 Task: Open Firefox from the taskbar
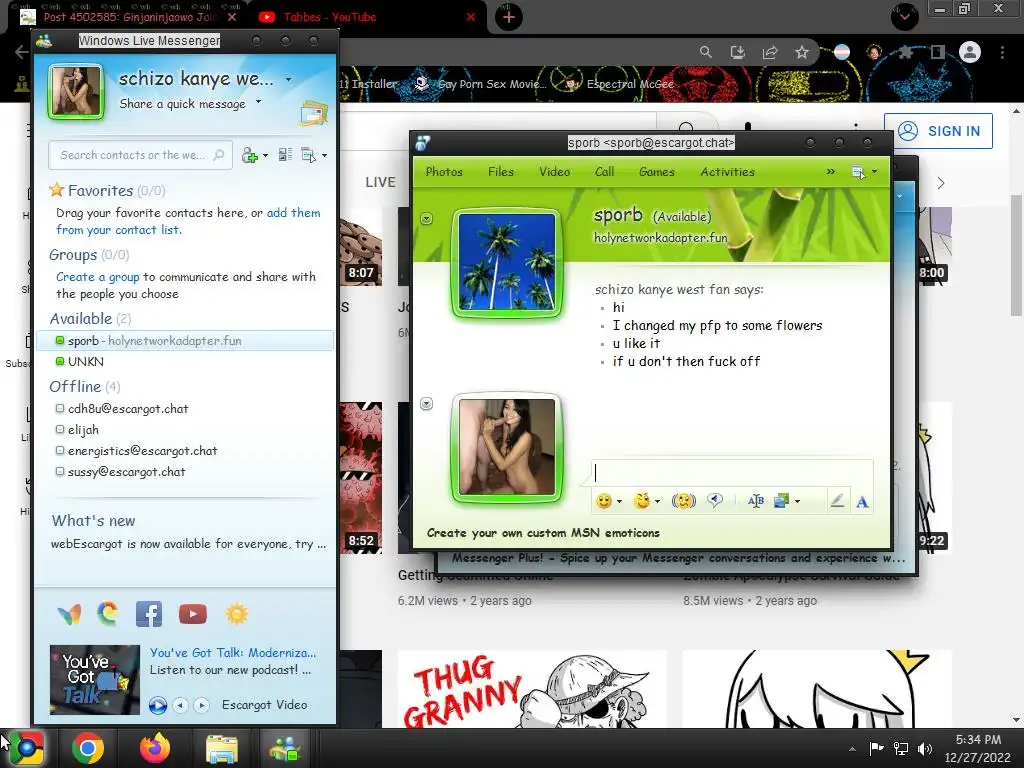click(x=155, y=748)
